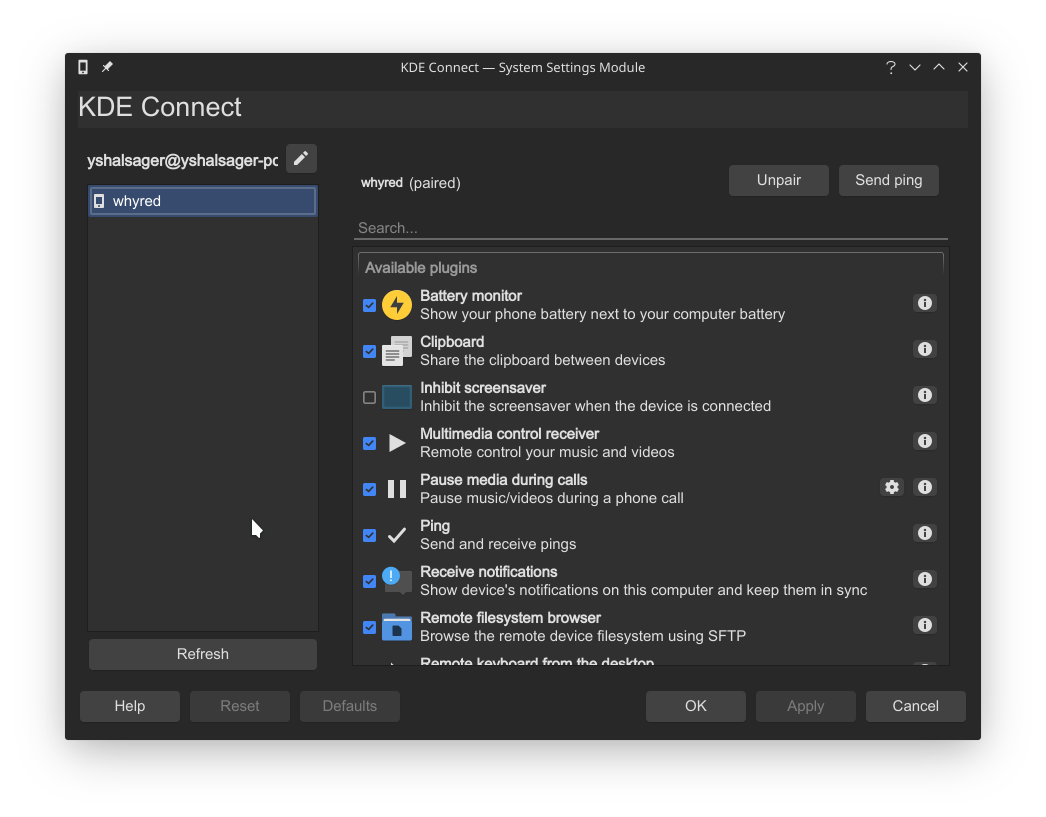Click the title bar question mark help icon

coord(891,67)
